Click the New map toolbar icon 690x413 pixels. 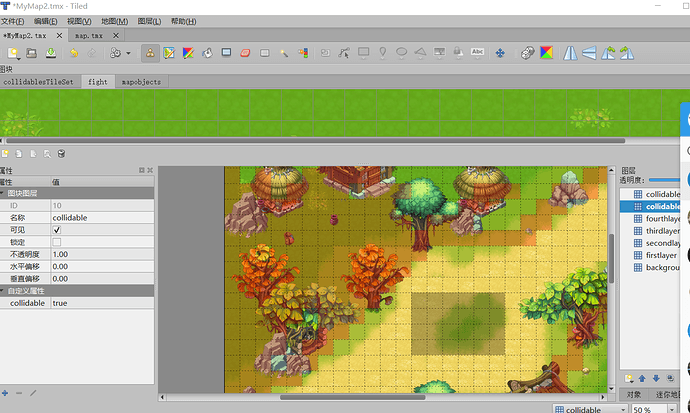(13, 53)
